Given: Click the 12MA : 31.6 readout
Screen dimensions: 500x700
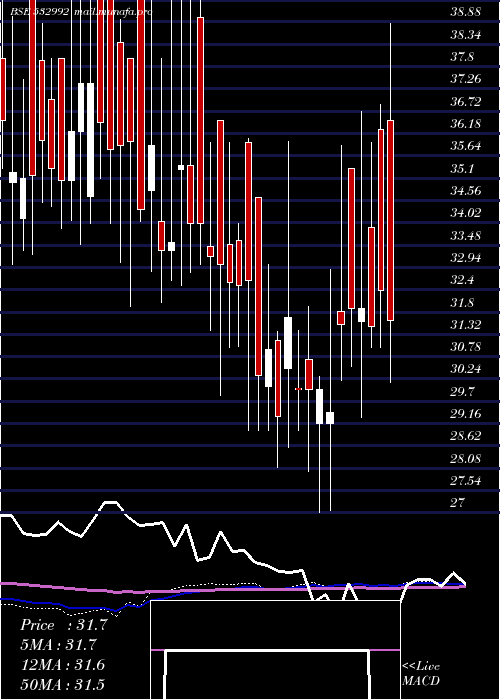Looking at the screenshot, I should pos(63,665).
